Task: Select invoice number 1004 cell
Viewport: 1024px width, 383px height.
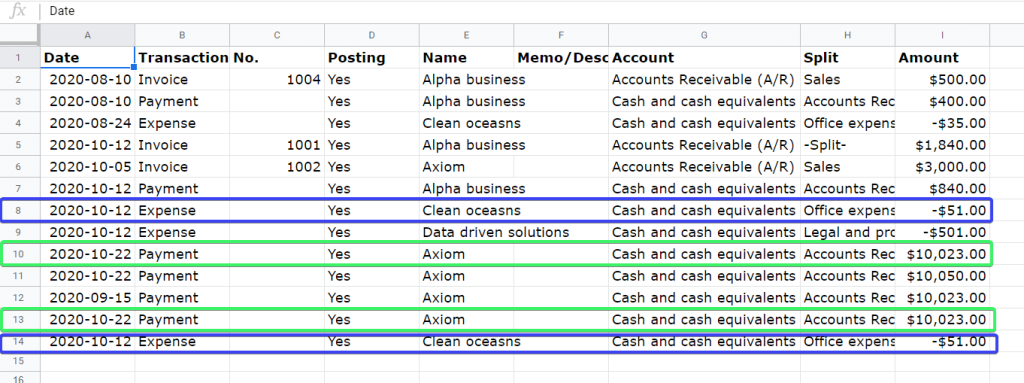Action: point(277,80)
